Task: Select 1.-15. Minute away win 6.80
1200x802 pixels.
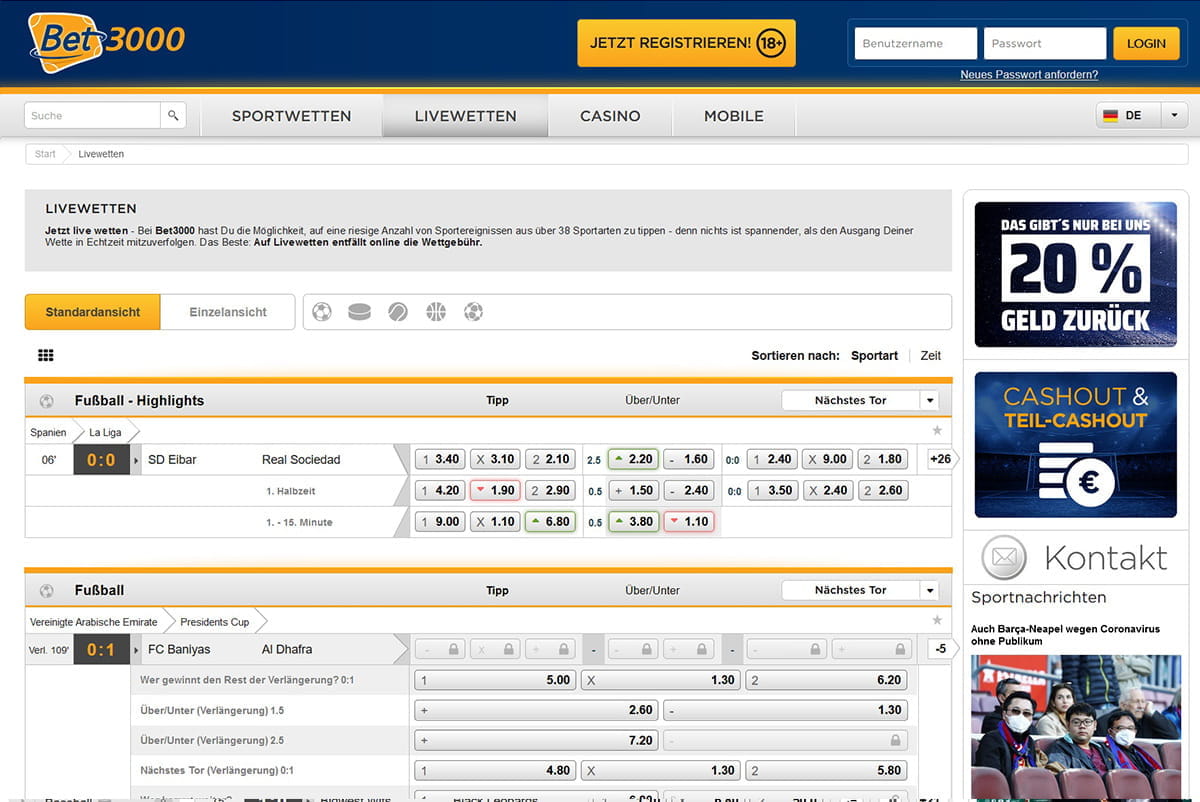Action: tap(550, 522)
